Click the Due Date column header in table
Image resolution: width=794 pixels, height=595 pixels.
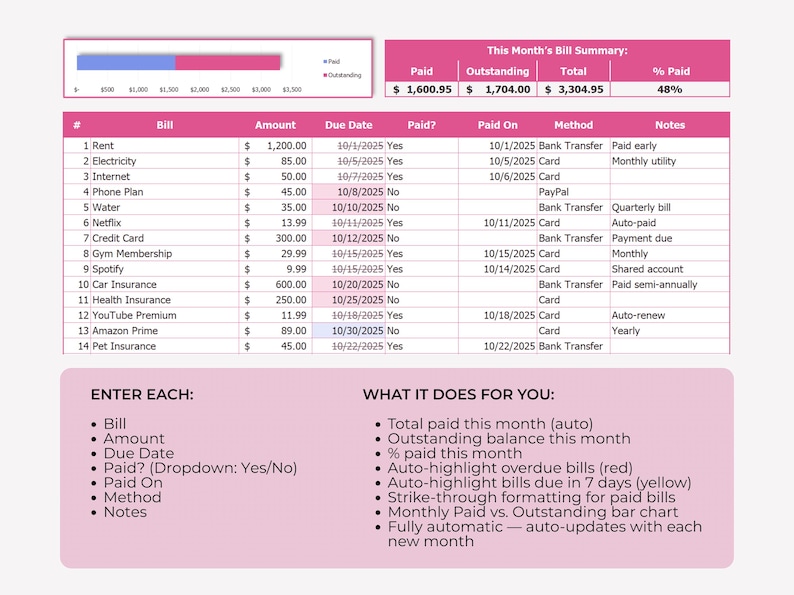point(348,125)
